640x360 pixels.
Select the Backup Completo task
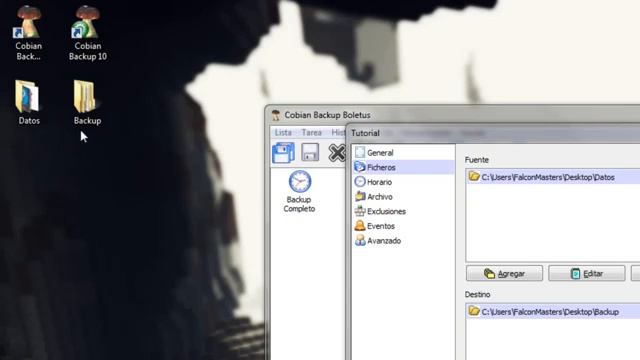tap(299, 191)
